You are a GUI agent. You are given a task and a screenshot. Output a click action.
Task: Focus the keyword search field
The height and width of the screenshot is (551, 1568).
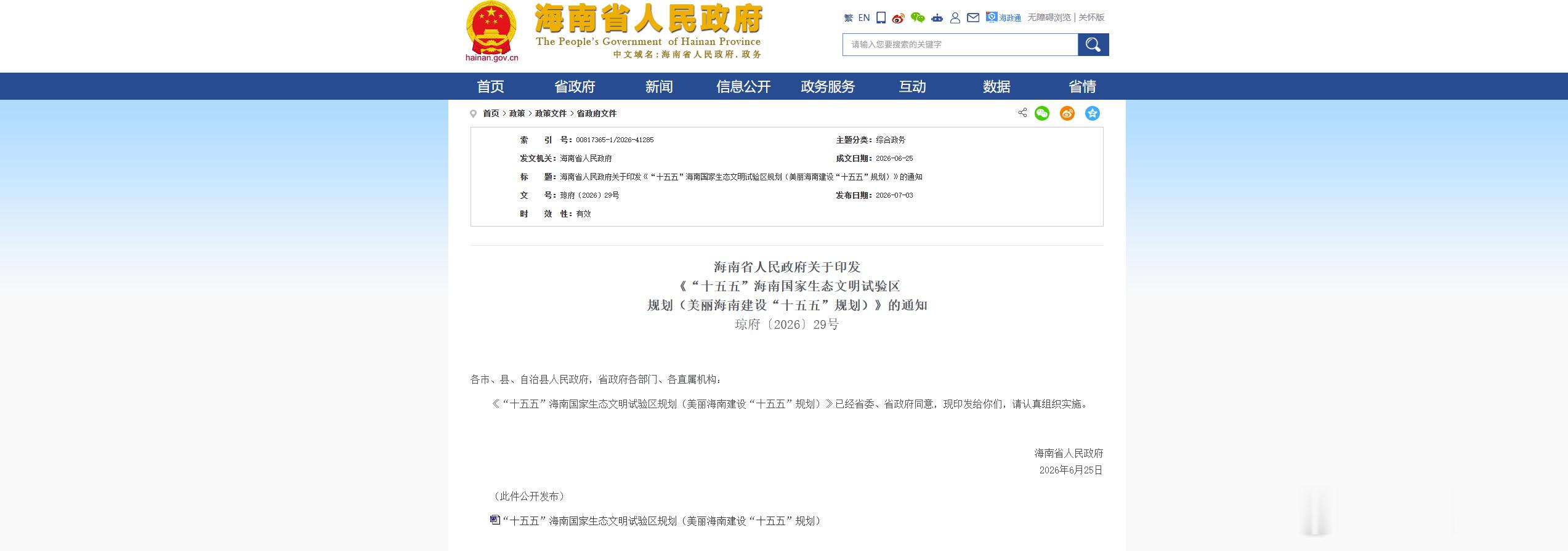[960, 44]
